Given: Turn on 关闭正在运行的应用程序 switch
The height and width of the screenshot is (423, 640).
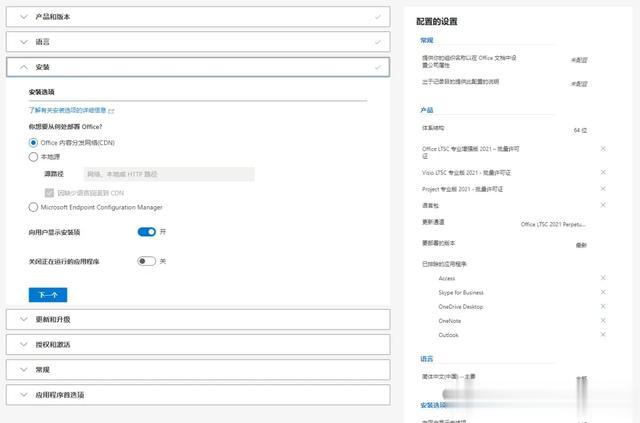Looking at the screenshot, I should tap(147, 261).
